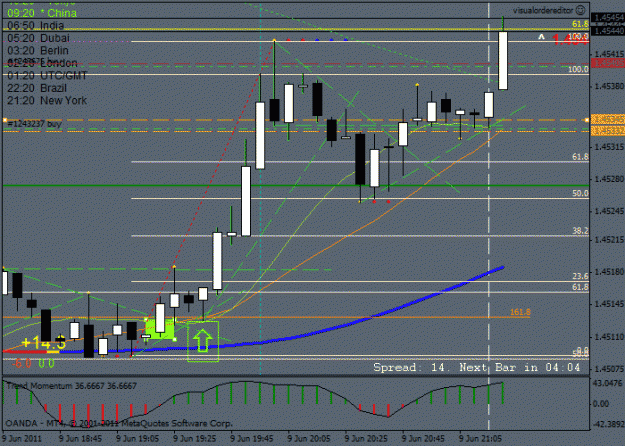Image resolution: width=625 pixels, height=446 pixels.
Task: Click the yellow +14.5 profit label
Action: click(x=43, y=342)
